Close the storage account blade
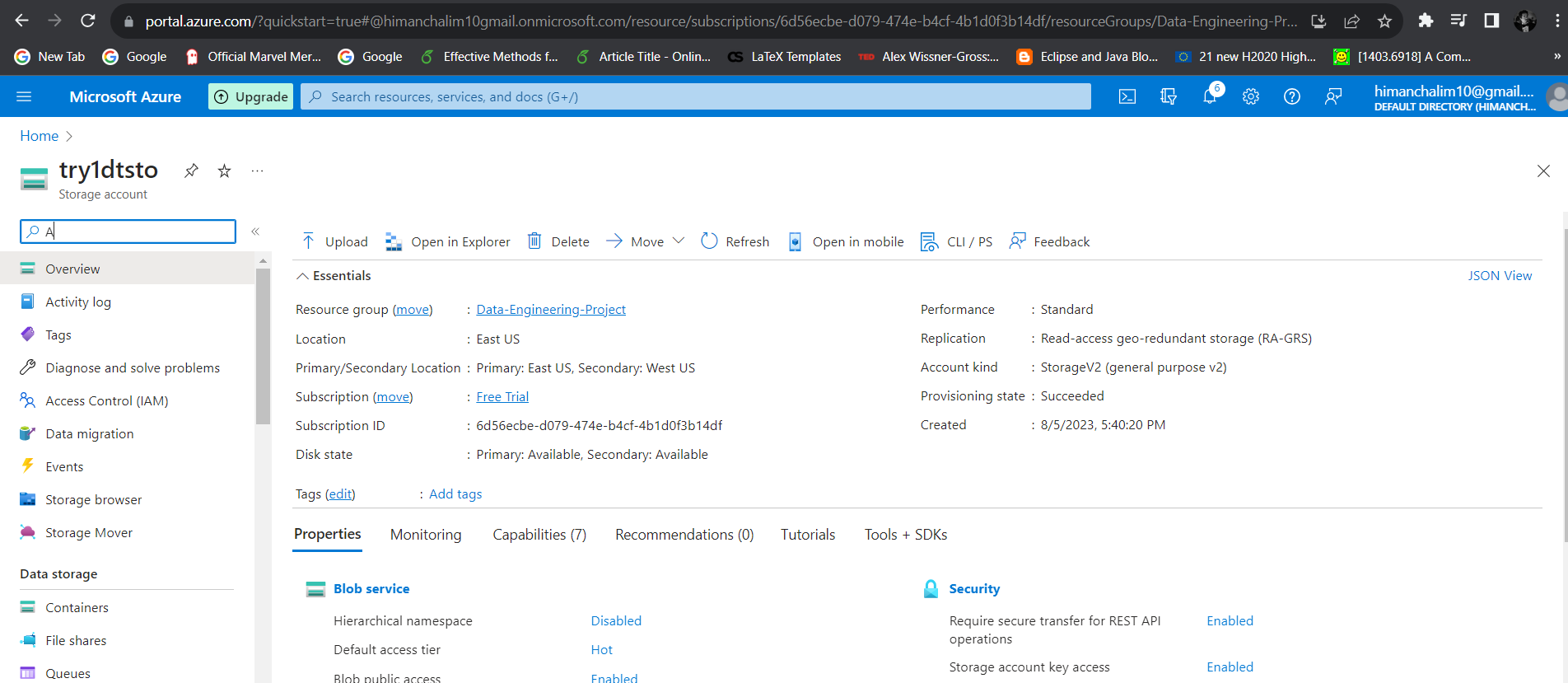Image resolution: width=1568 pixels, height=683 pixels. [1543, 171]
